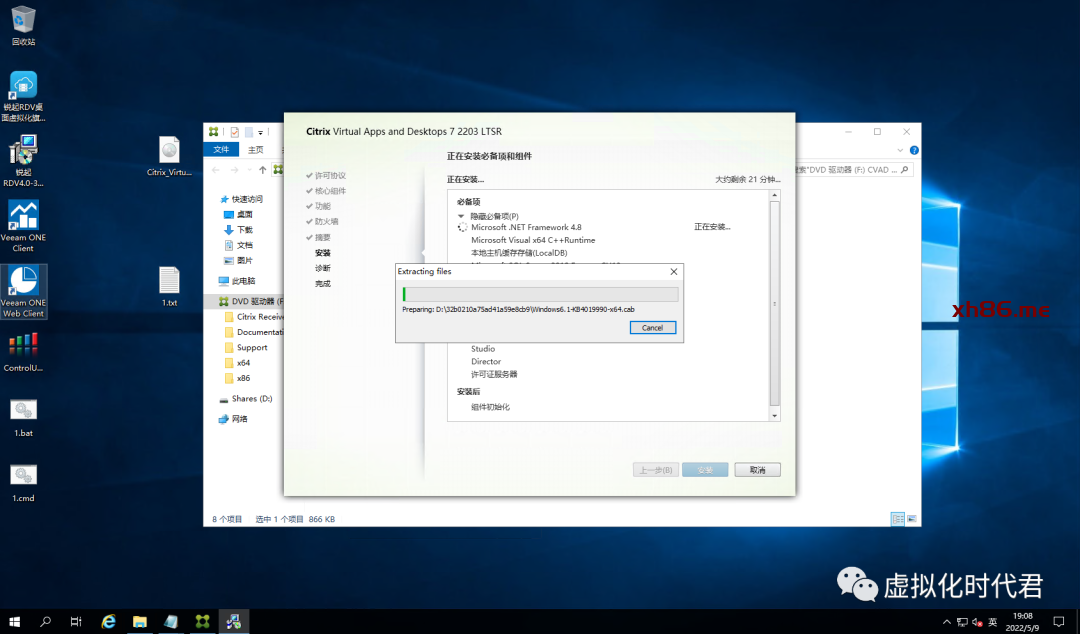
Task: Select This PC in navigation pane
Action: [237, 281]
